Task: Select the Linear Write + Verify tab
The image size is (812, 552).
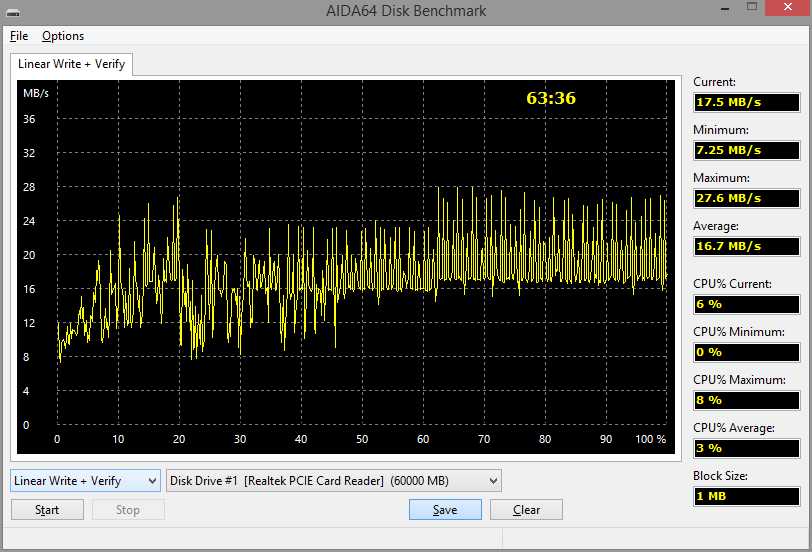Action: click(x=70, y=64)
